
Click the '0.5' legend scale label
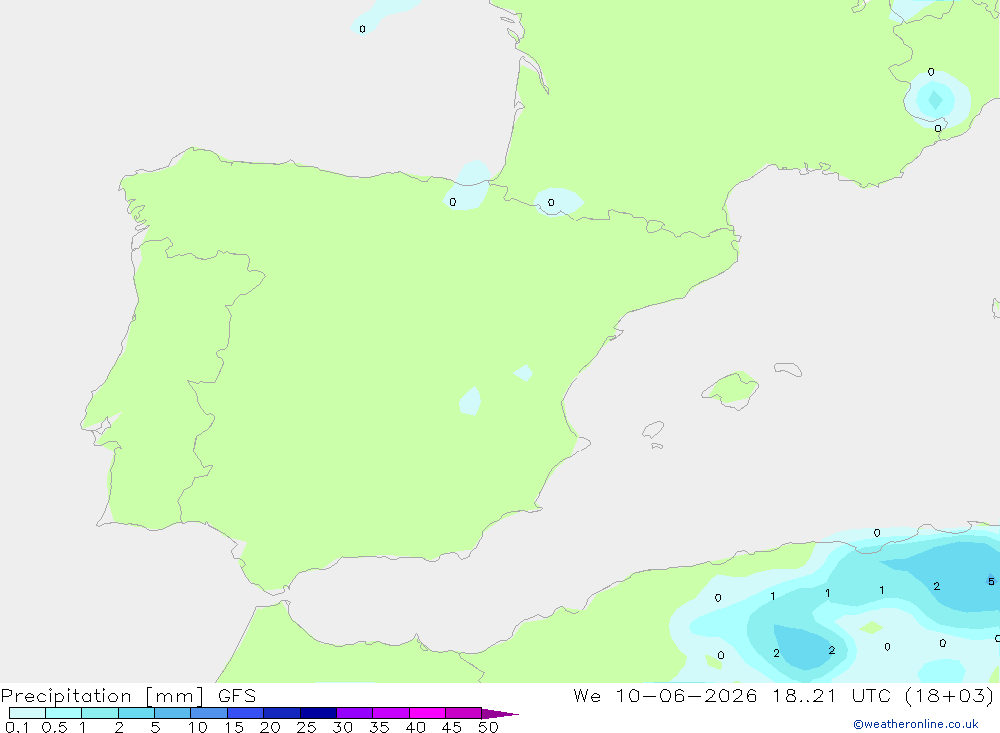pos(54,727)
